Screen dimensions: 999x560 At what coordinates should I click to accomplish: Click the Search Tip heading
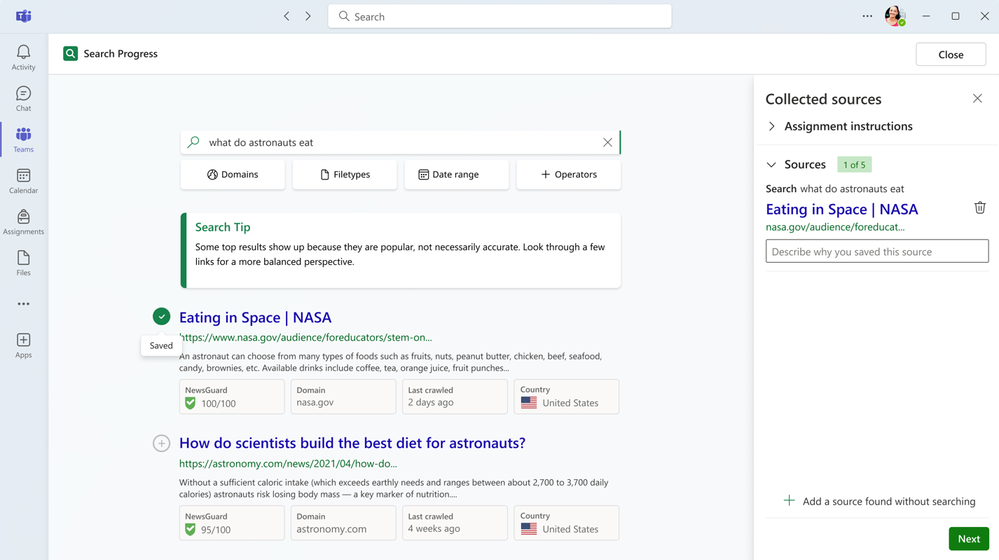(x=222, y=227)
